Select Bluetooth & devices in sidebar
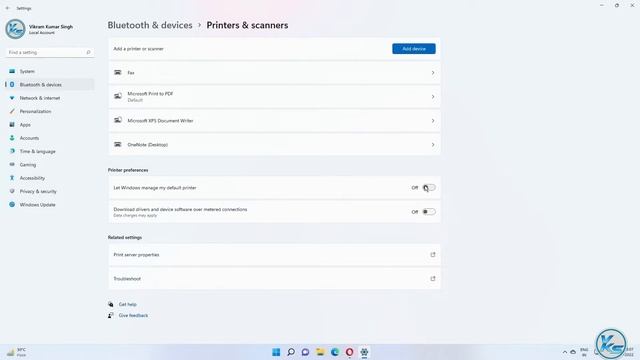Viewport: 640px width, 360px height. pyautogui.click(x=49, y=85)
